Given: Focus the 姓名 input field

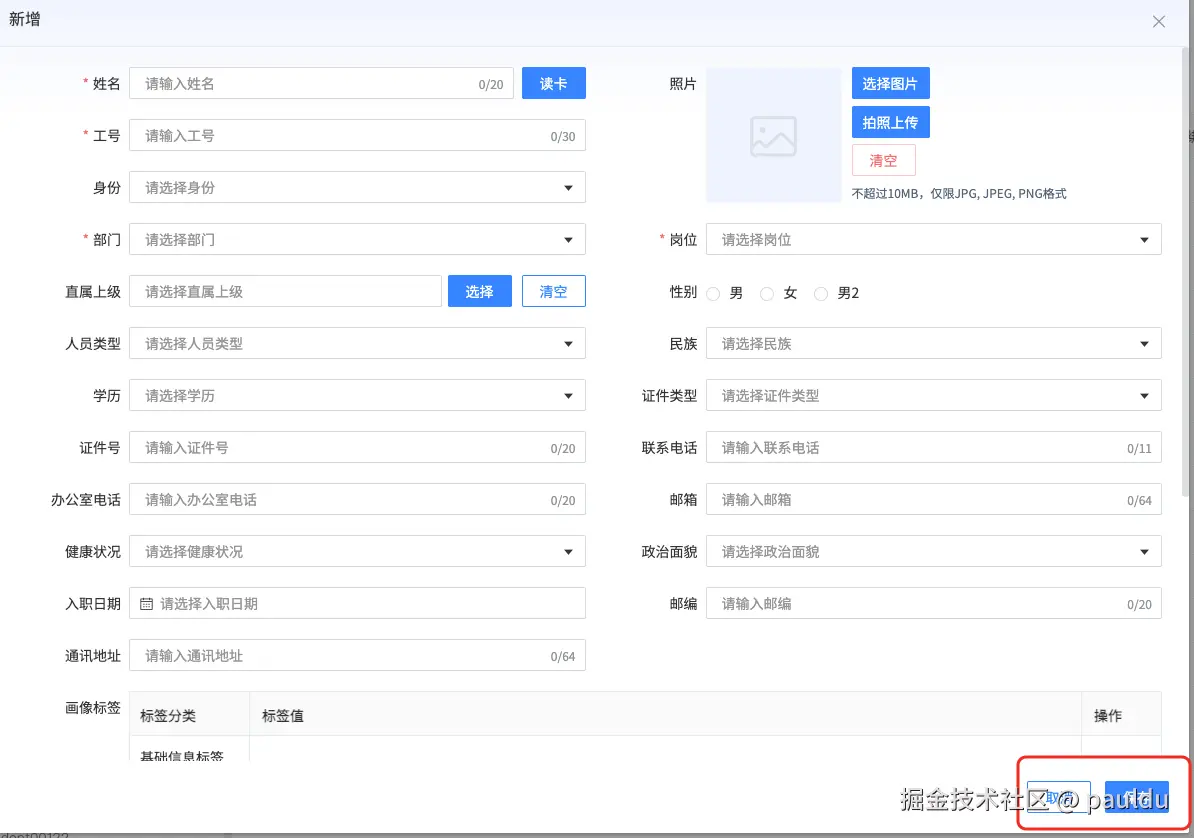Looking at the screenshot, I should click(x=321, y=83).
